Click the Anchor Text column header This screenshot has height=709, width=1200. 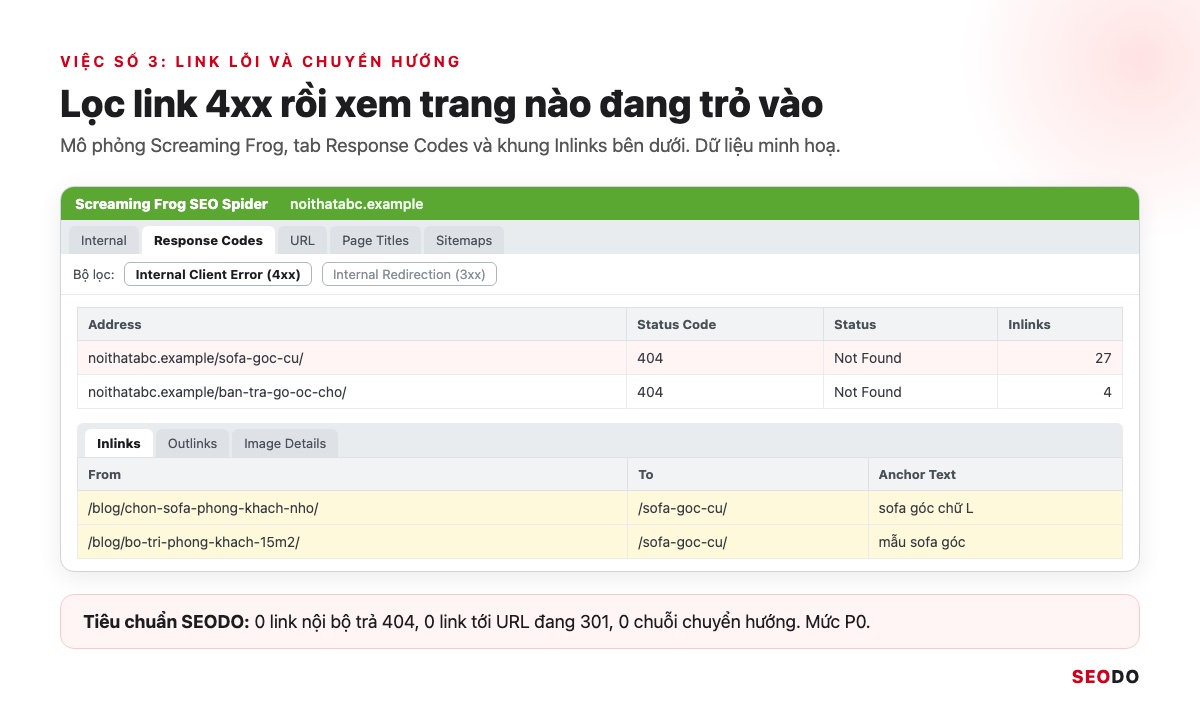coord(995,474)
